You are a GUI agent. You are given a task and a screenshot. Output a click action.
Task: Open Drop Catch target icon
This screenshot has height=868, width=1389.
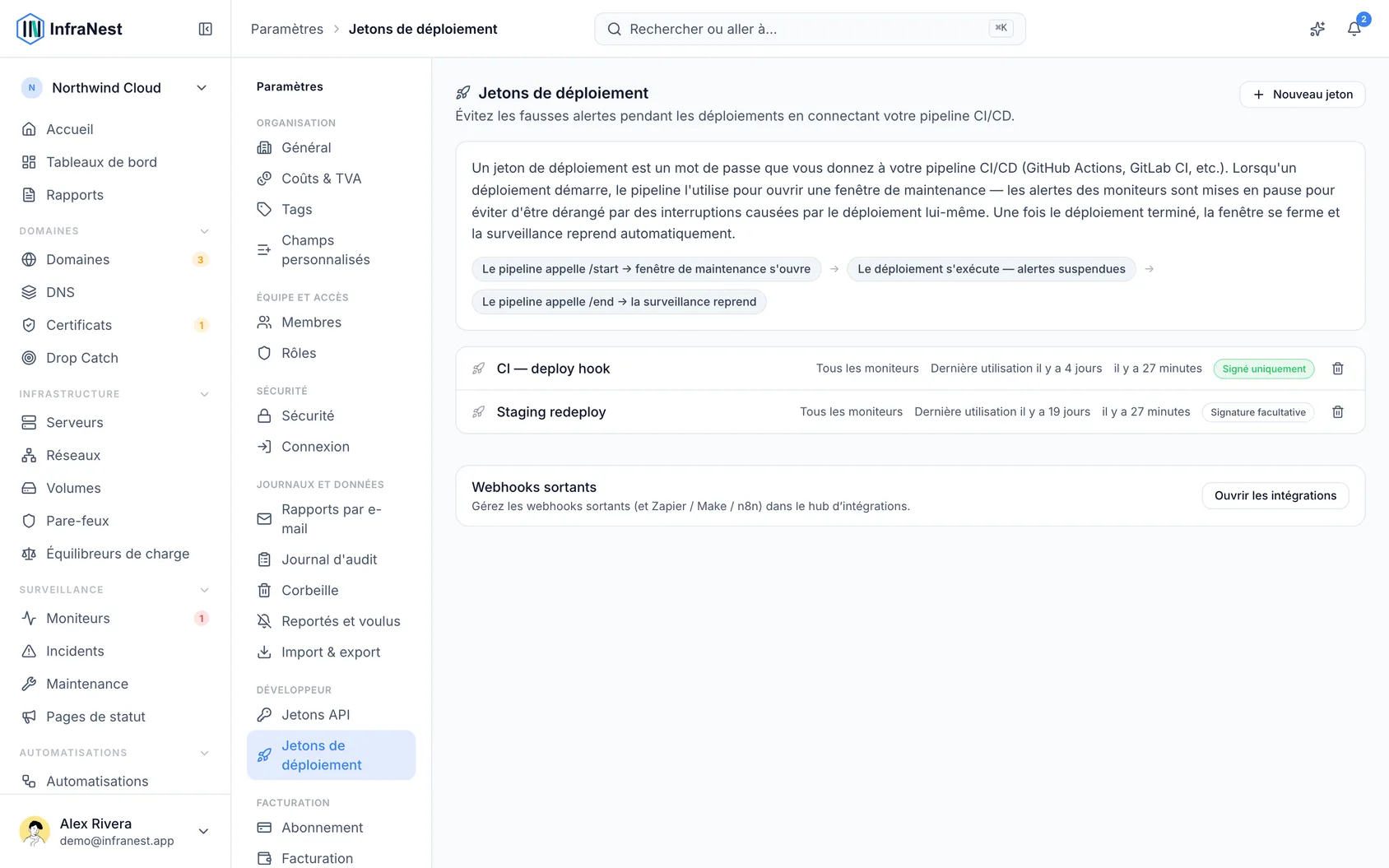pyautogui.click(x=29, y=358)
